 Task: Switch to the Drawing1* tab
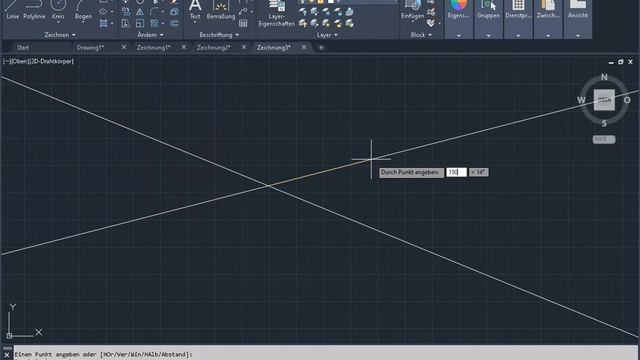[x=90, y=47]
